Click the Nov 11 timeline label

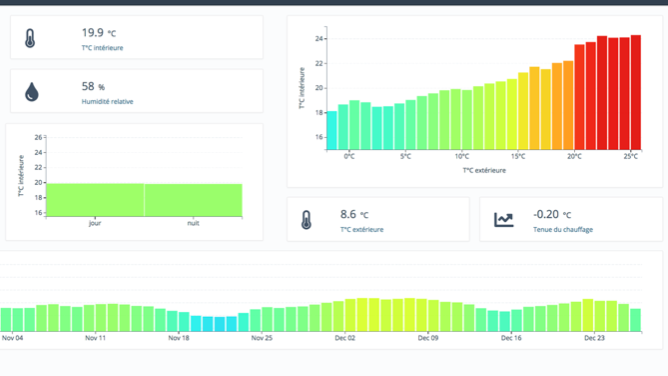tap(95, 338)
